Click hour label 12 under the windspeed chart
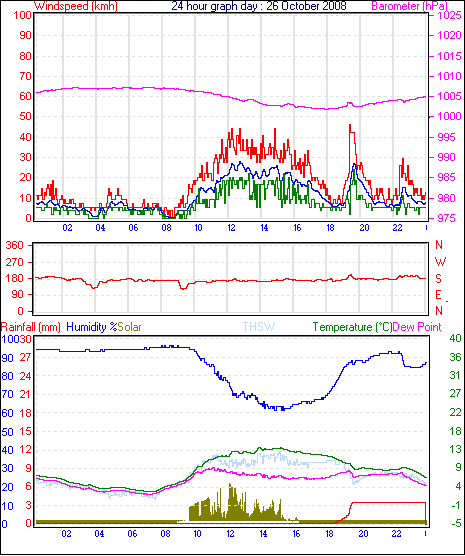This screenshot has height=556, width=465. click(x=231, y=228)
